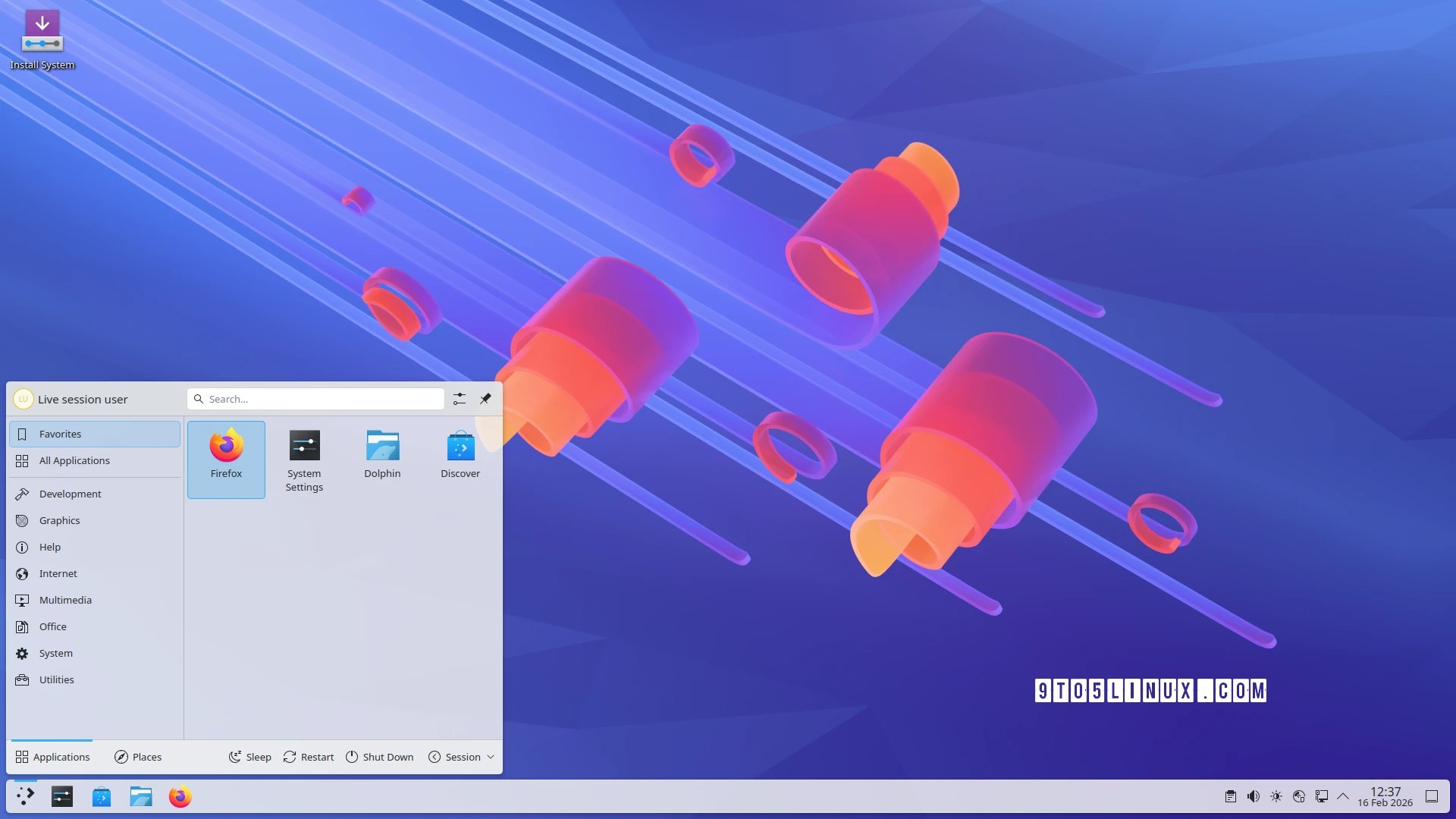
Task: Open Dolphin from the taskbar
Action: (x=140, y=796)
